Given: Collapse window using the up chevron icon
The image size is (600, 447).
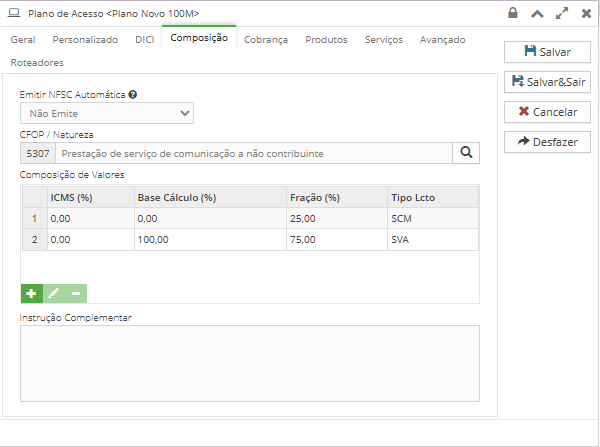Looking at the screenshot, I should point(537,13).
